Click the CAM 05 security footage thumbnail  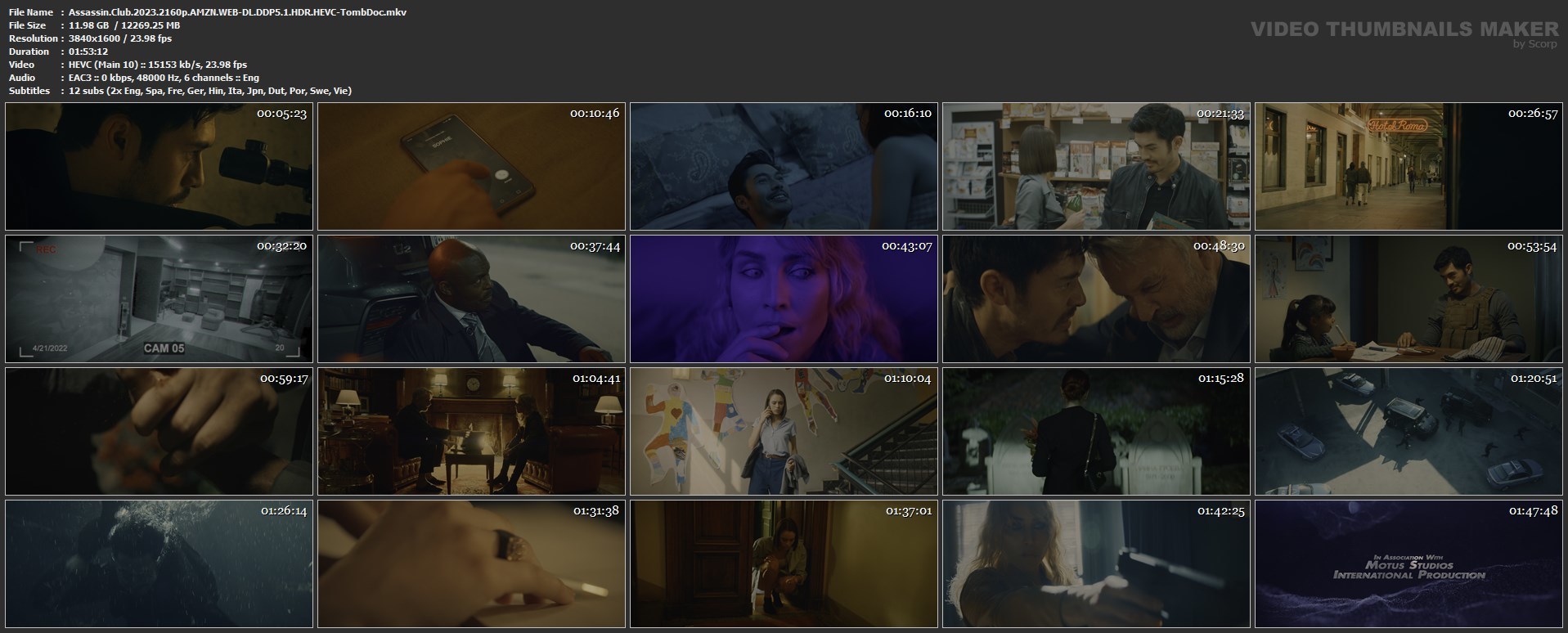[159, 299]
